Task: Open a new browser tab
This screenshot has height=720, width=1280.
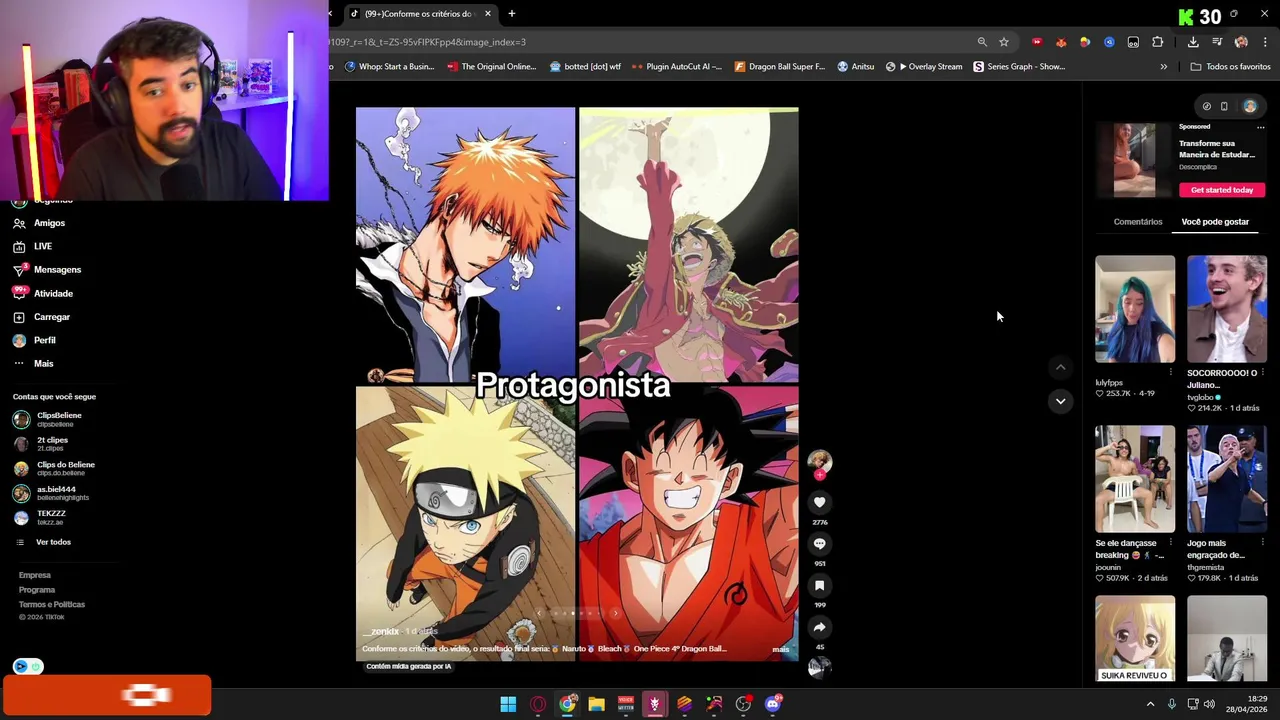Action: (x=511, y=14)
